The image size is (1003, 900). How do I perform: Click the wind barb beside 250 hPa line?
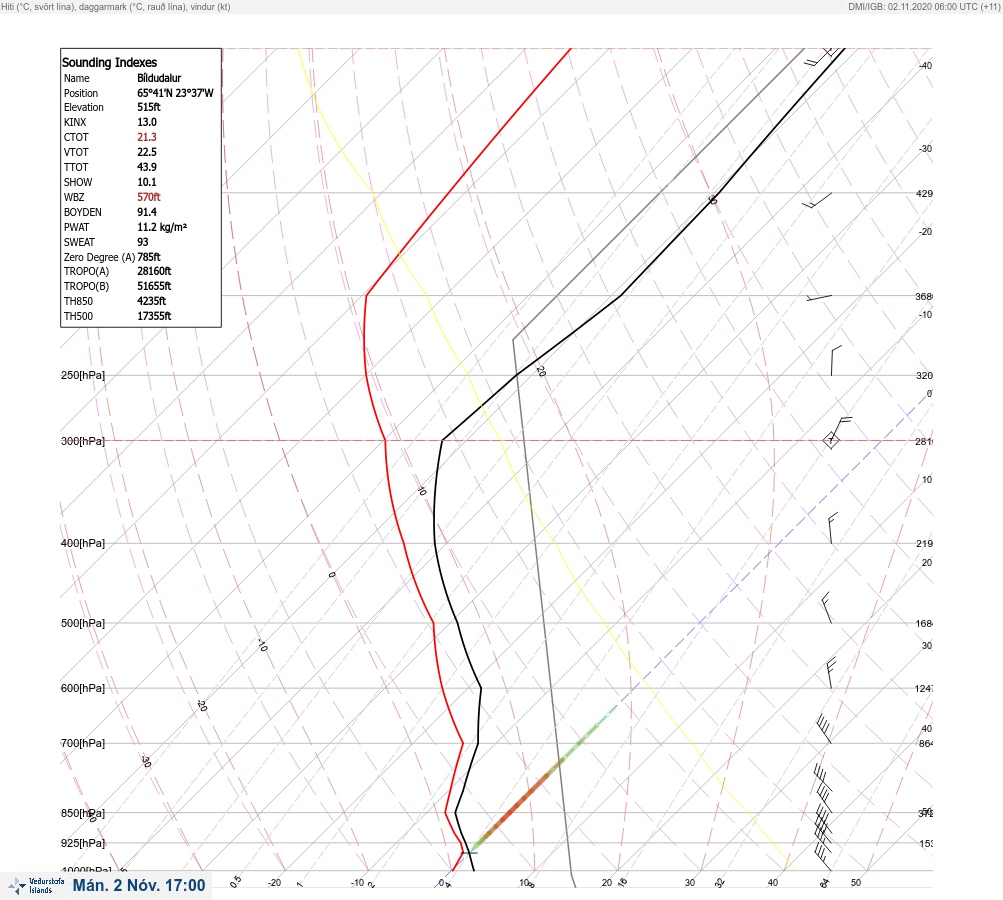[835, 361]
